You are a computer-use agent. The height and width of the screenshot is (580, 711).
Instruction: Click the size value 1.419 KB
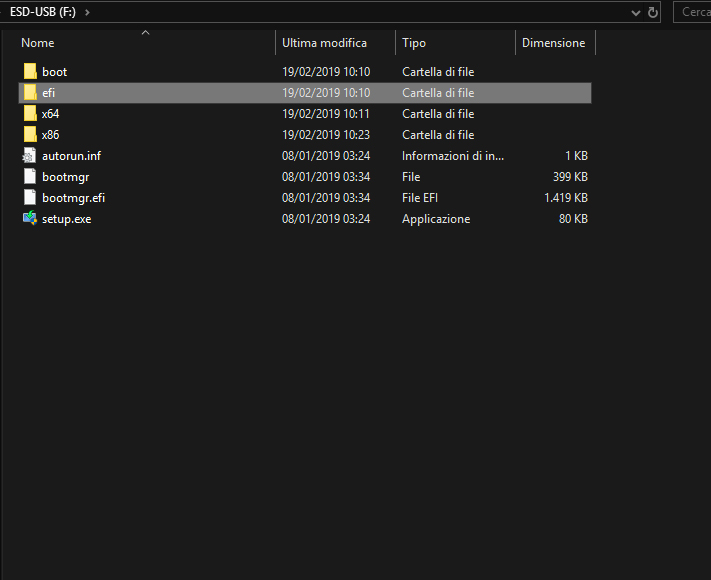click(565, 198)
